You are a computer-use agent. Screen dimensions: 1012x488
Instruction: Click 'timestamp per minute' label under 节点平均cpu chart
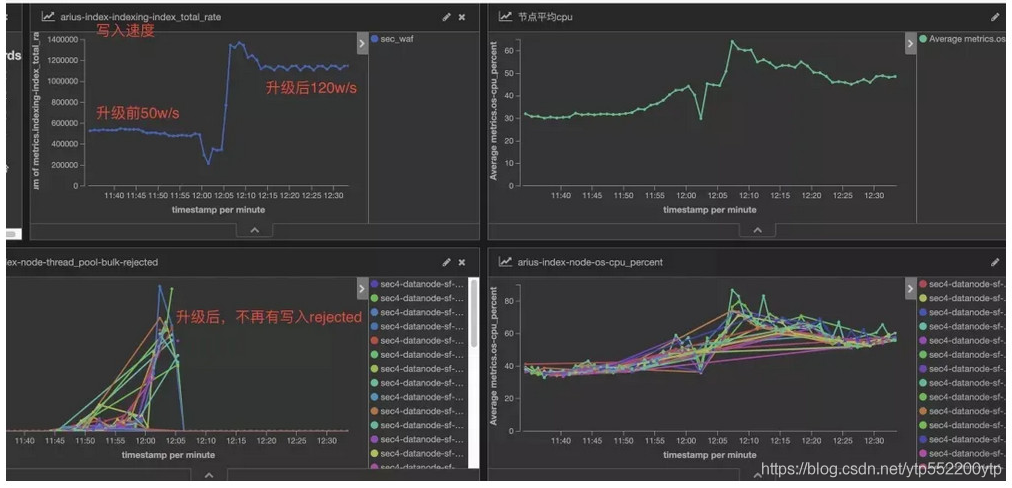coord(710,209)
